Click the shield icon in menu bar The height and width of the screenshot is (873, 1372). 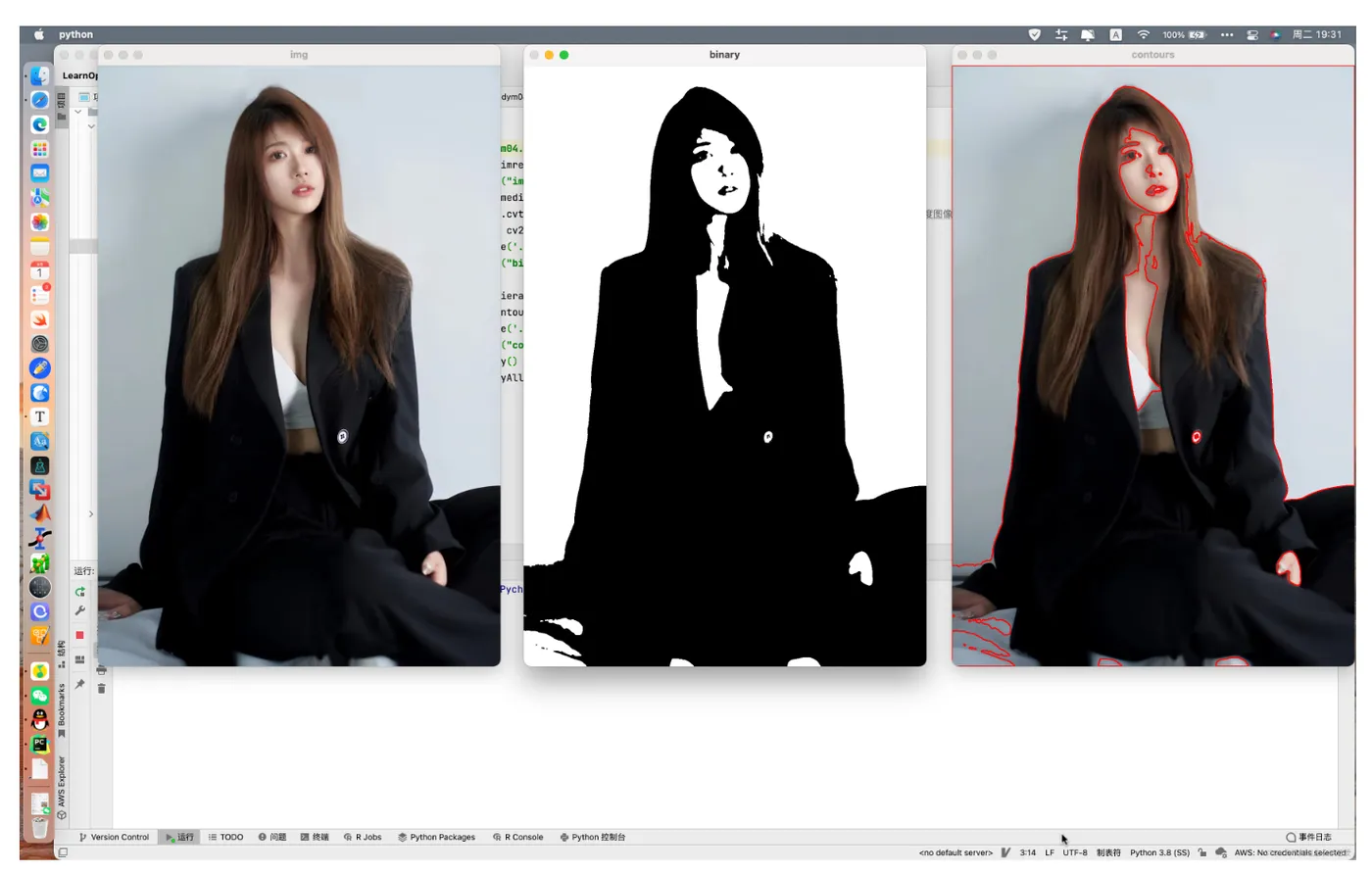[x=1034, y=34]
